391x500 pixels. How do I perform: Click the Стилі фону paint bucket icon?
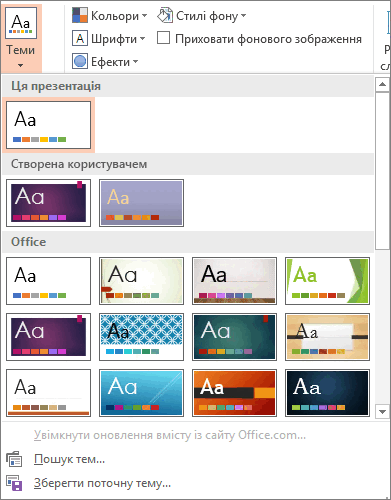point(165,15)
